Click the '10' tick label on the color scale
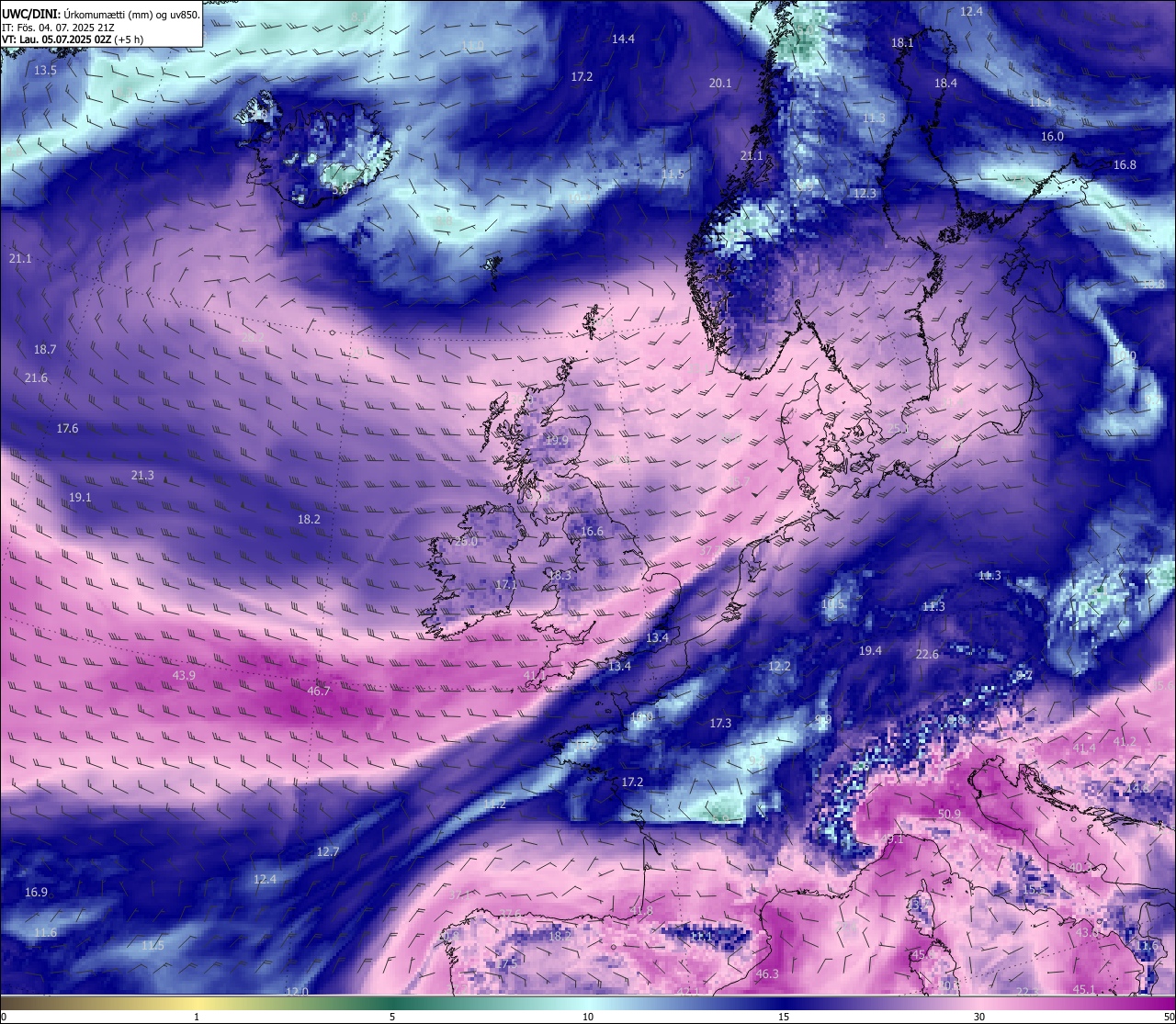Screen dimensions: 1176x1024 click(588, 1017)
